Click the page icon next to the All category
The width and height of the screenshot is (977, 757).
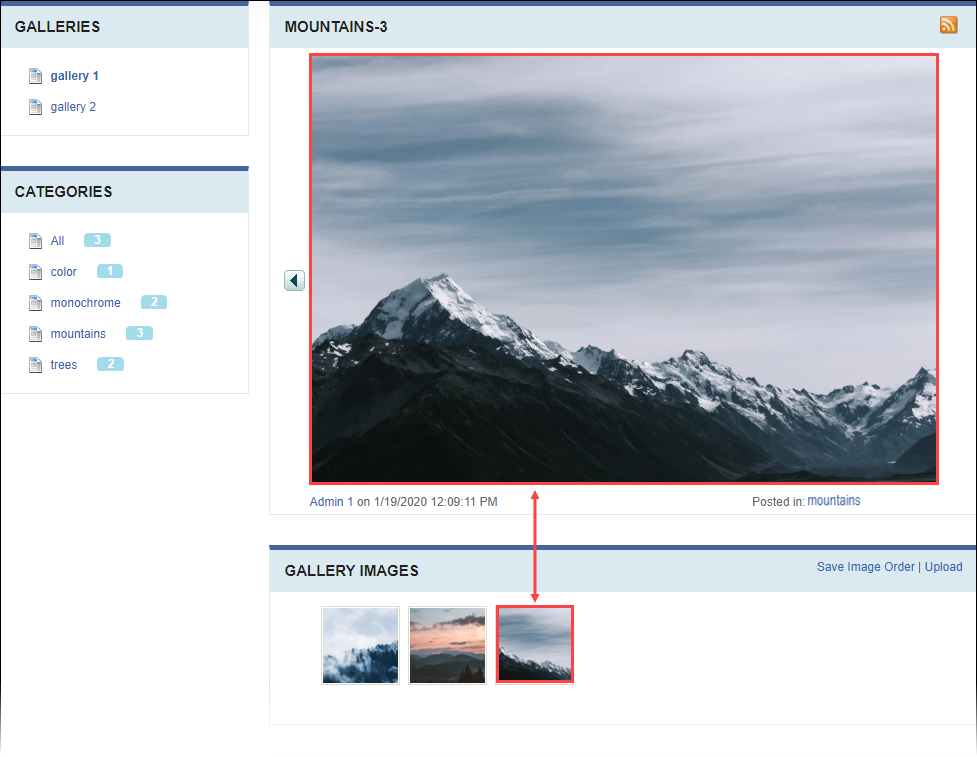coord(35,240)
